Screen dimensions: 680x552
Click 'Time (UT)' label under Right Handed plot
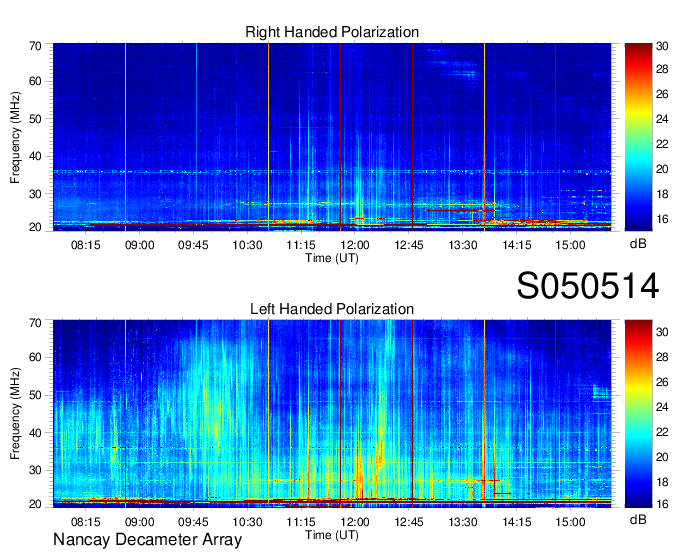[332, 258]
